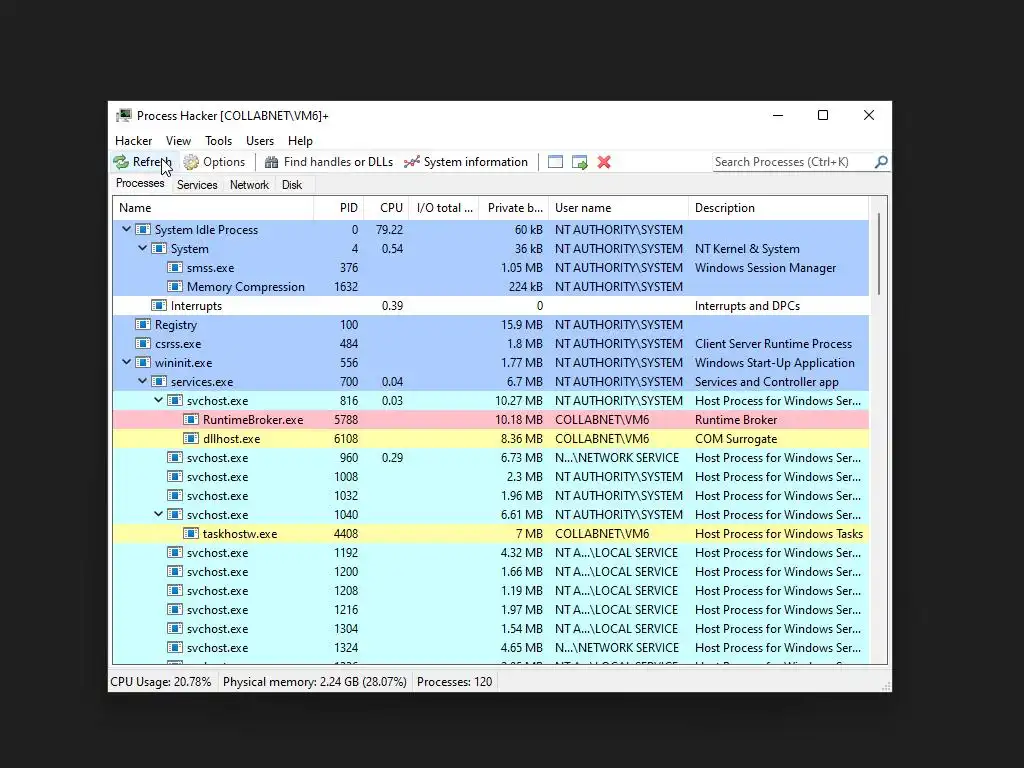Collapse svchost.exe PID 816 node
The height and width of the screenshot is (768, 1024).
tap(158, 400)
